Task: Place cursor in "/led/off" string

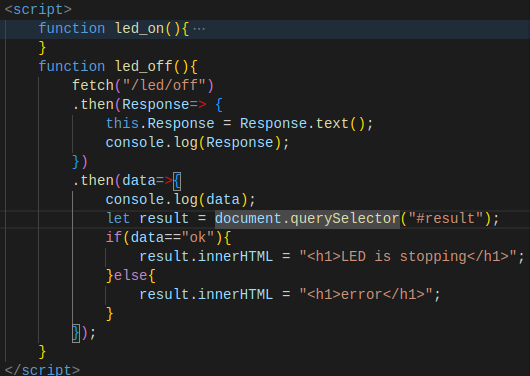Action: click(x=164, y=85)
